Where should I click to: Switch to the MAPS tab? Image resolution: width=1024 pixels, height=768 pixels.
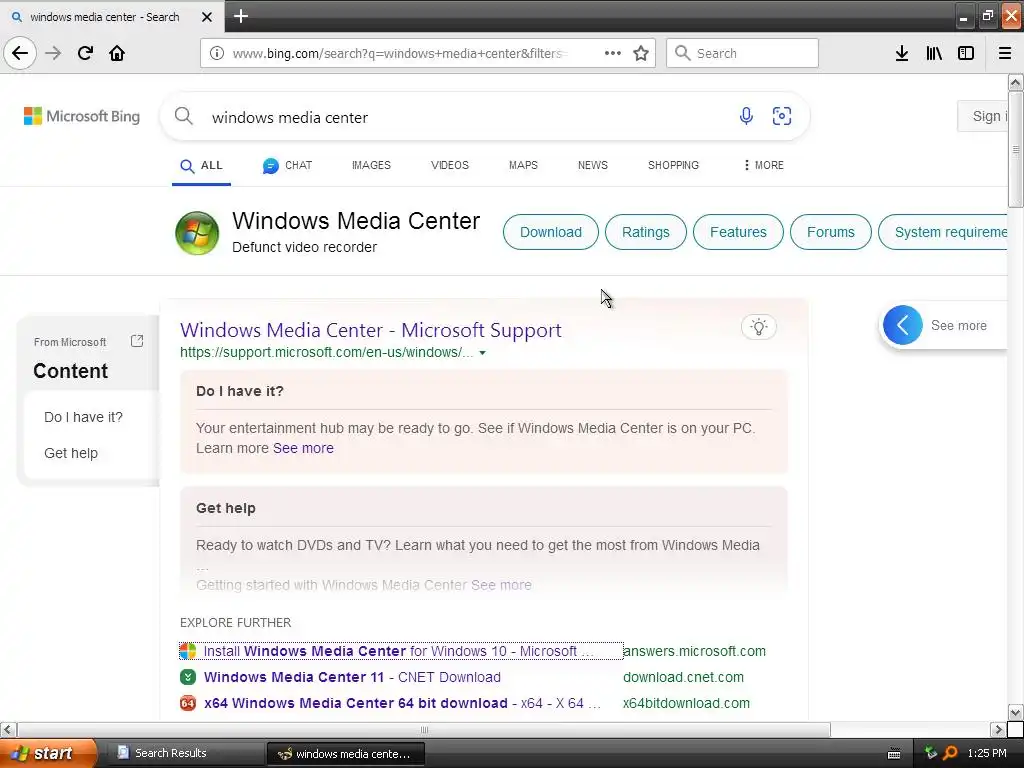pos(523,165)
